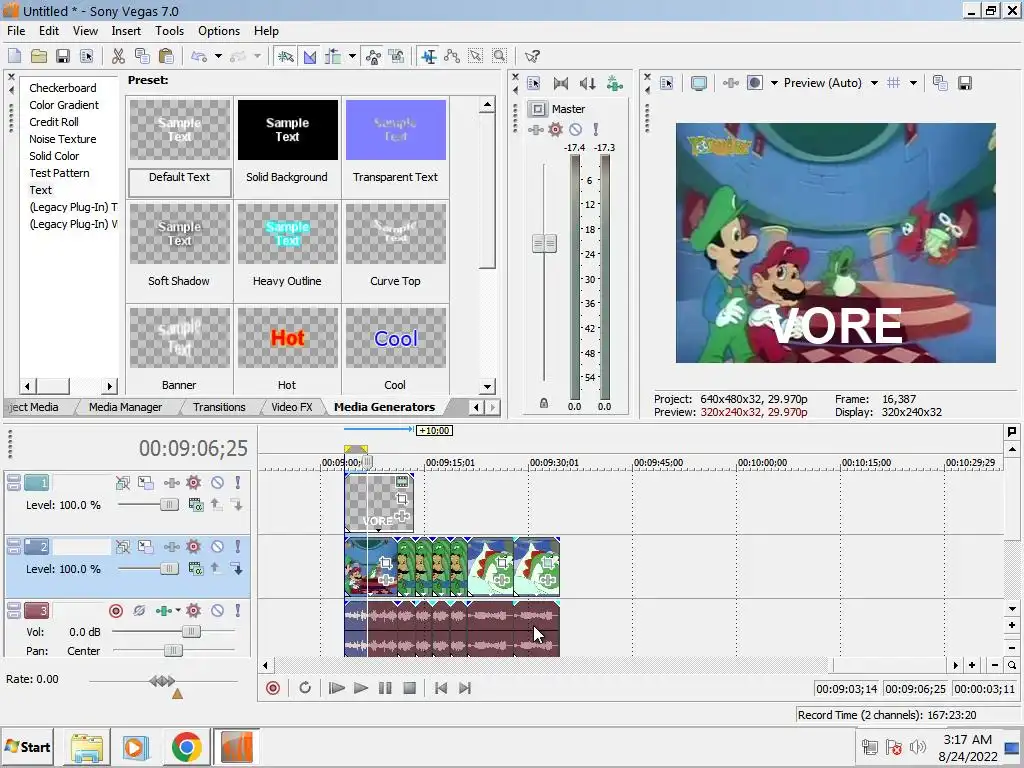
Task: Toggle Automatic Crossfades toolbar button
Action: pyautogui.click(x=310, y=56)
